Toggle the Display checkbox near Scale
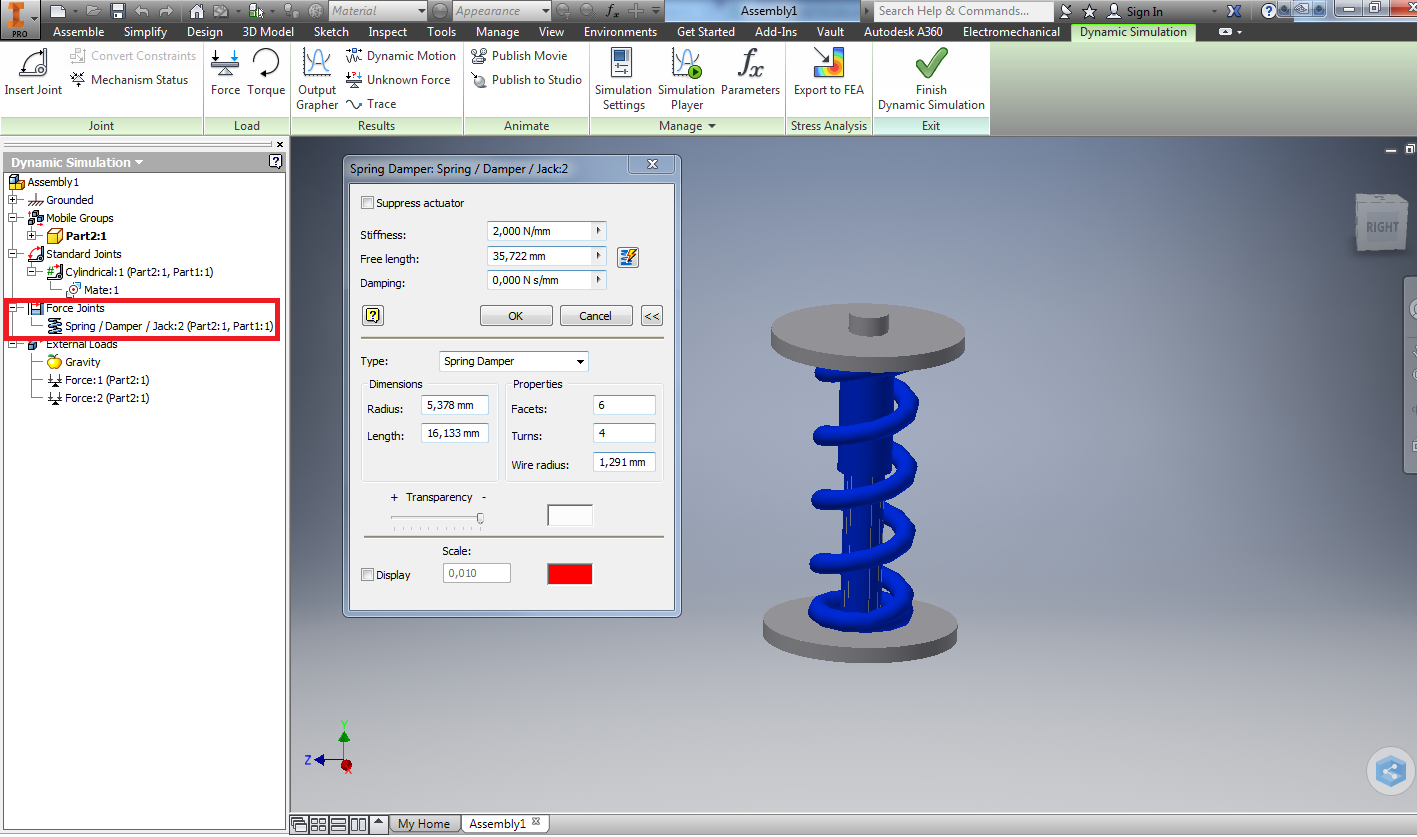The image size is (1417, 837). click(368, 574)
